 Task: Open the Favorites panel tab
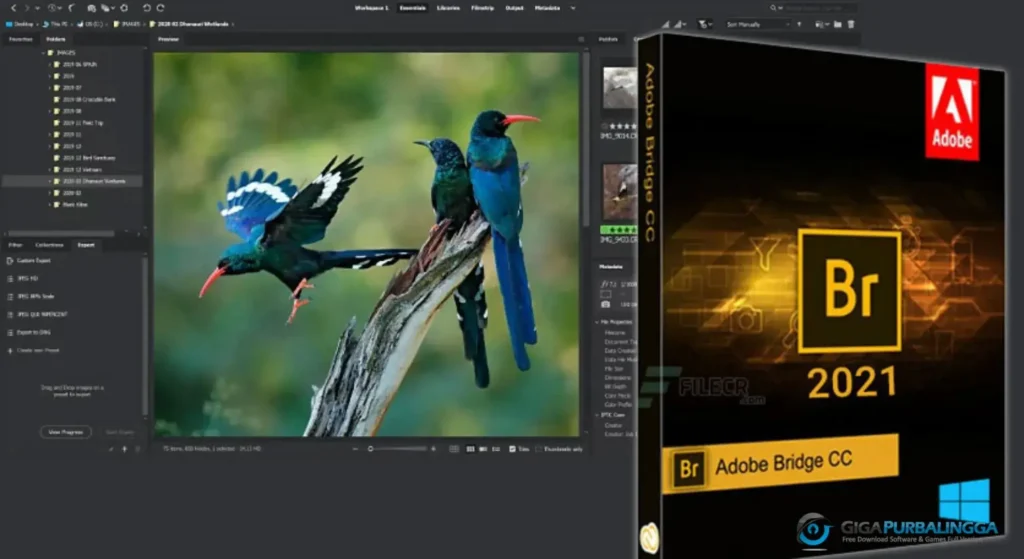pyautogui.click(x=20, y=39)
